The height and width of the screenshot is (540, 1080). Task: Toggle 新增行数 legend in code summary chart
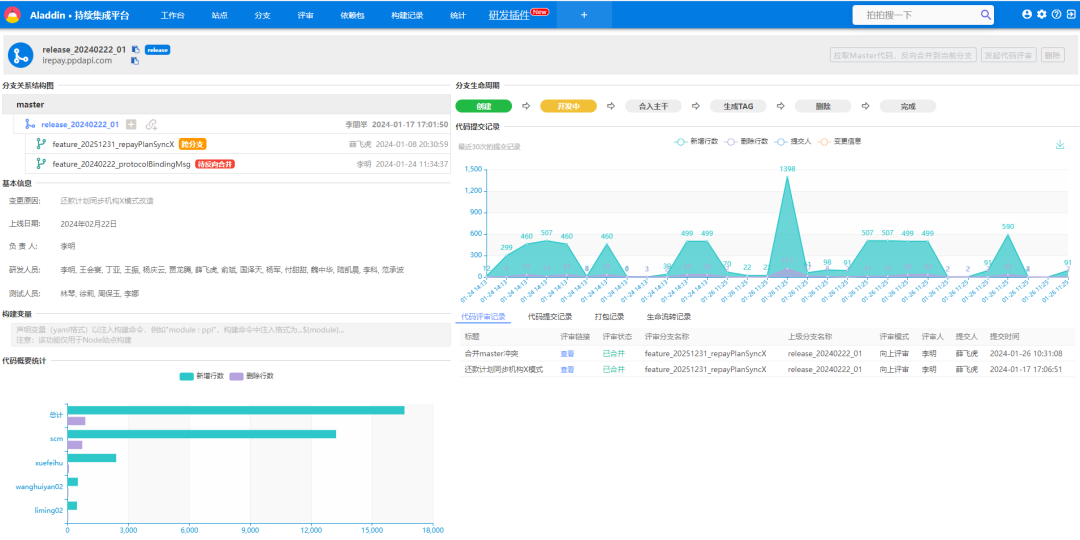201,376
